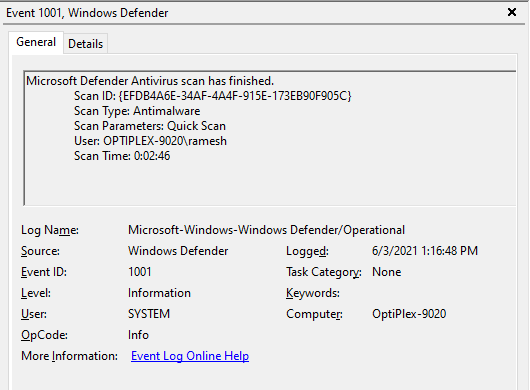Click the Event ID value 1001
The image size is (530, 390).
[x=140, y=272]
